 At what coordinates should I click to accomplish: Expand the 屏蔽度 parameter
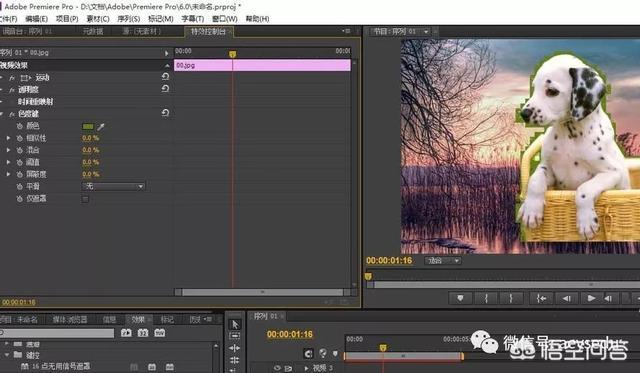pos(8,174)
